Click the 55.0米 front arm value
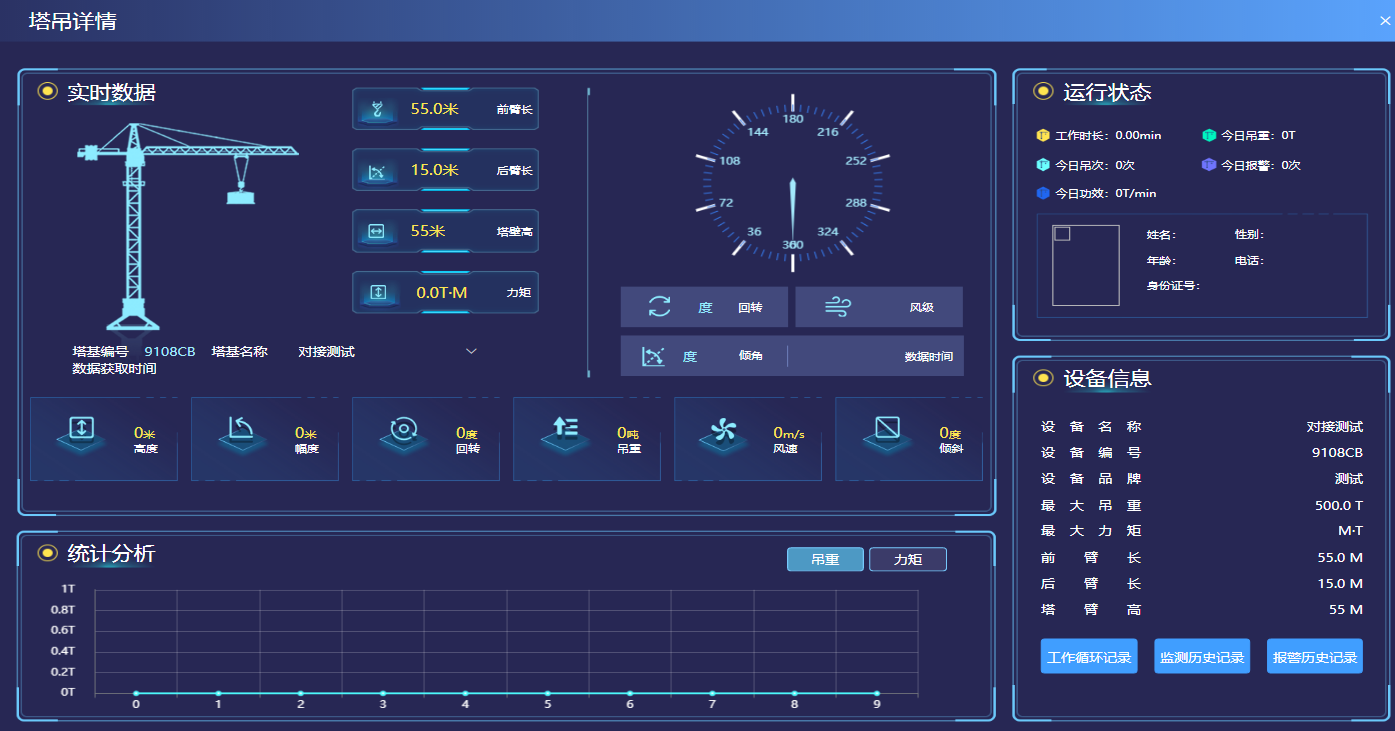 pos(434,109)
